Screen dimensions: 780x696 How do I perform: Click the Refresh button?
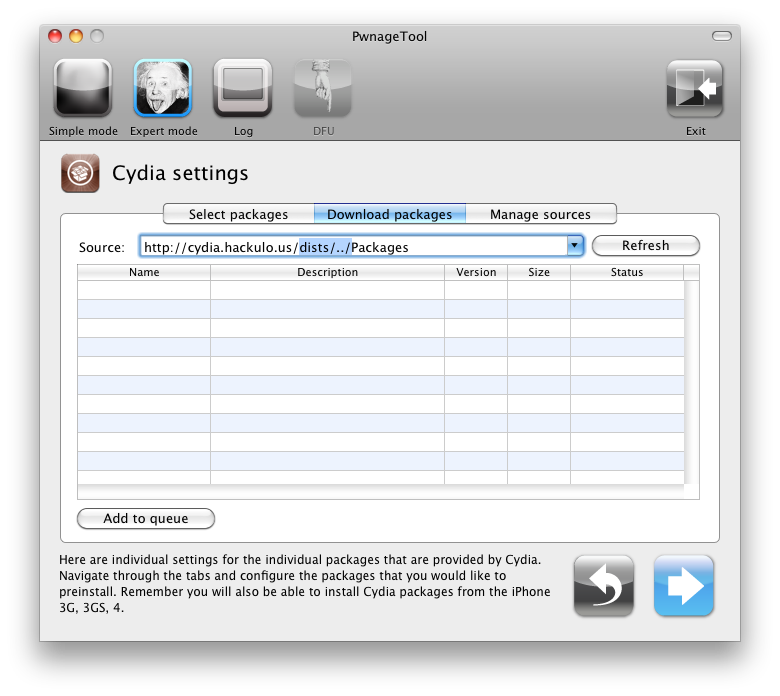point(646,246)
